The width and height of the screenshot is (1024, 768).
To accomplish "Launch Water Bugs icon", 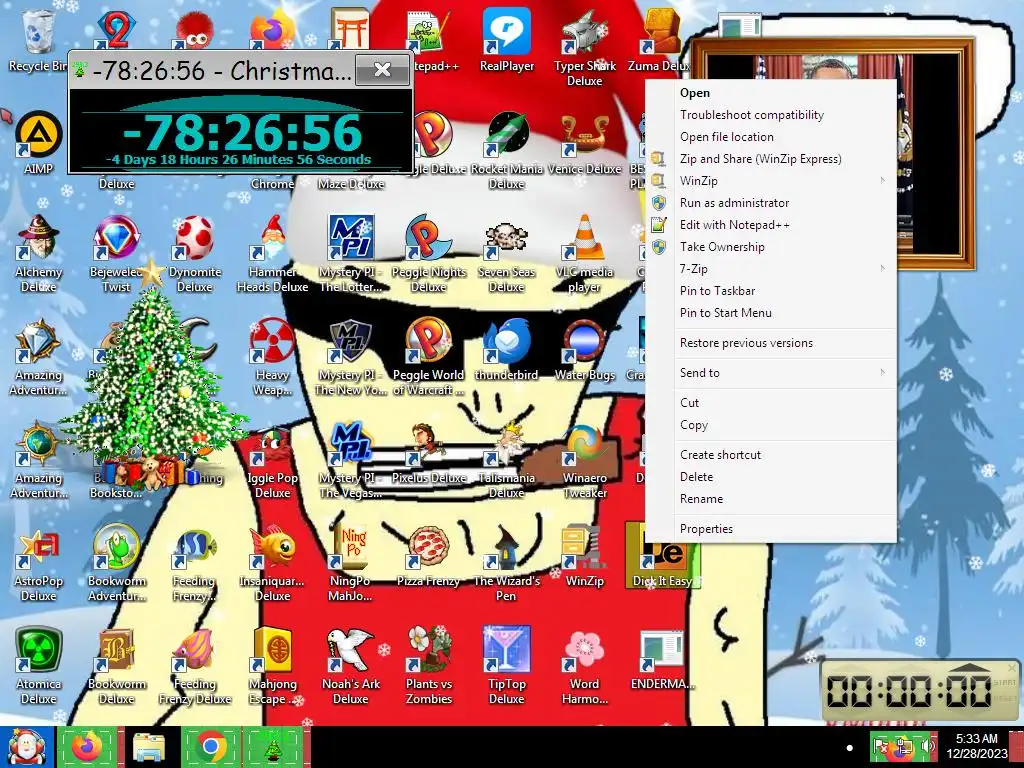I will point(584,349).
